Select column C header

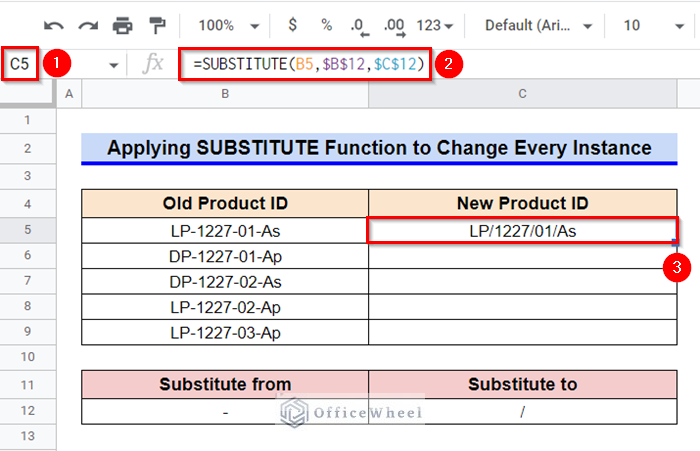point(522,94)
